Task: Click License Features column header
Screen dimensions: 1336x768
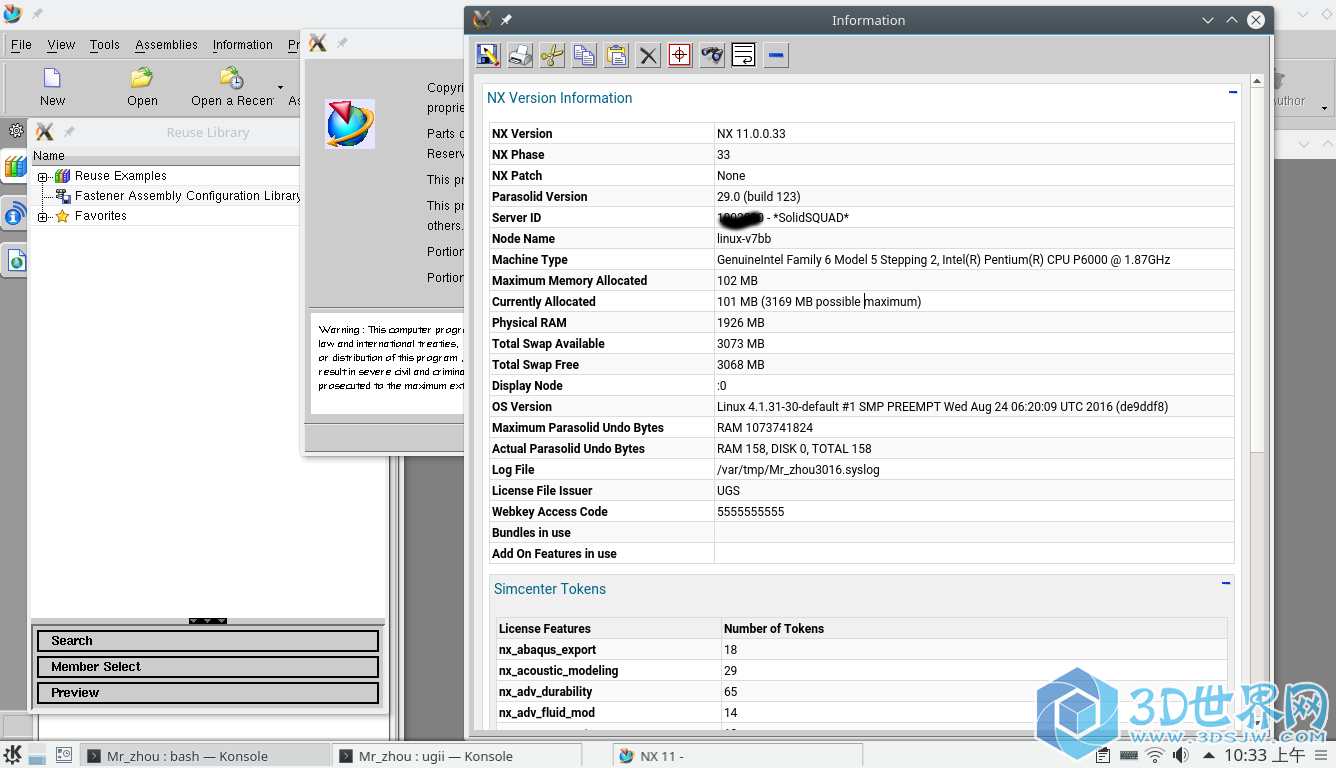Action: pyautogui.click(x=545, y=629)
